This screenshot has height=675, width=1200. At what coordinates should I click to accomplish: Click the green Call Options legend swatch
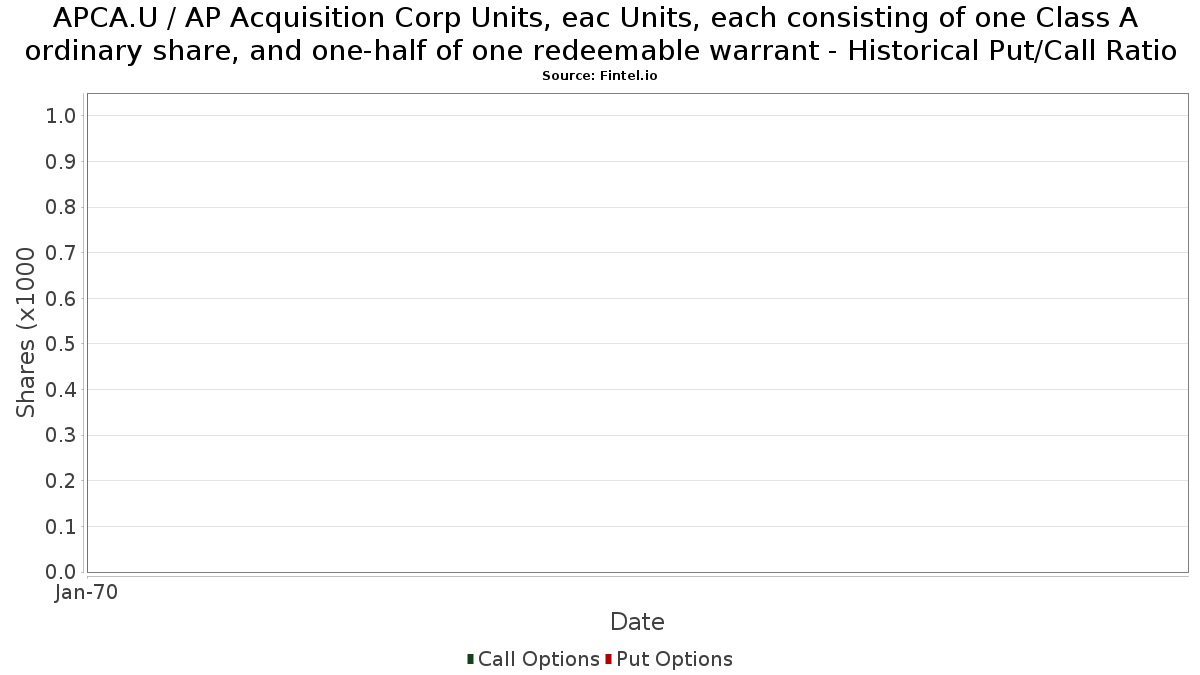[x=470, y=659]
